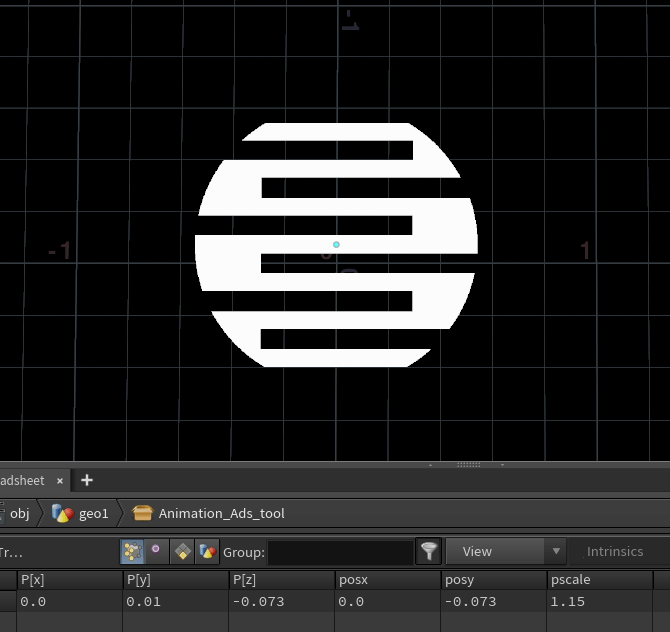Show point attributes in the spreadsheet

point(132,551)
